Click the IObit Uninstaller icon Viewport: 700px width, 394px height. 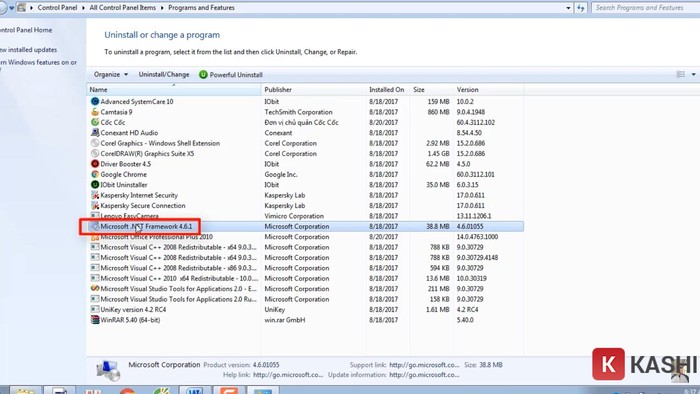click(95, 184)
